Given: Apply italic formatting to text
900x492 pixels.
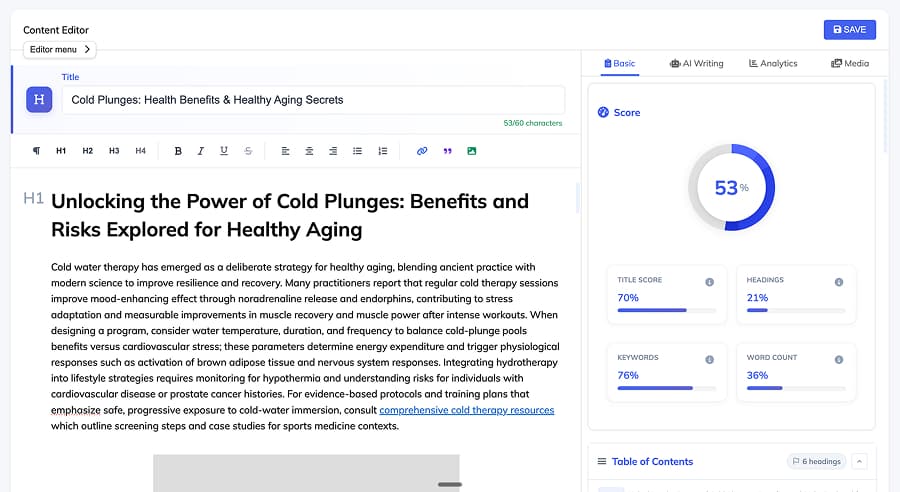Looking at the screenshot, I should [x=201, y=151].
